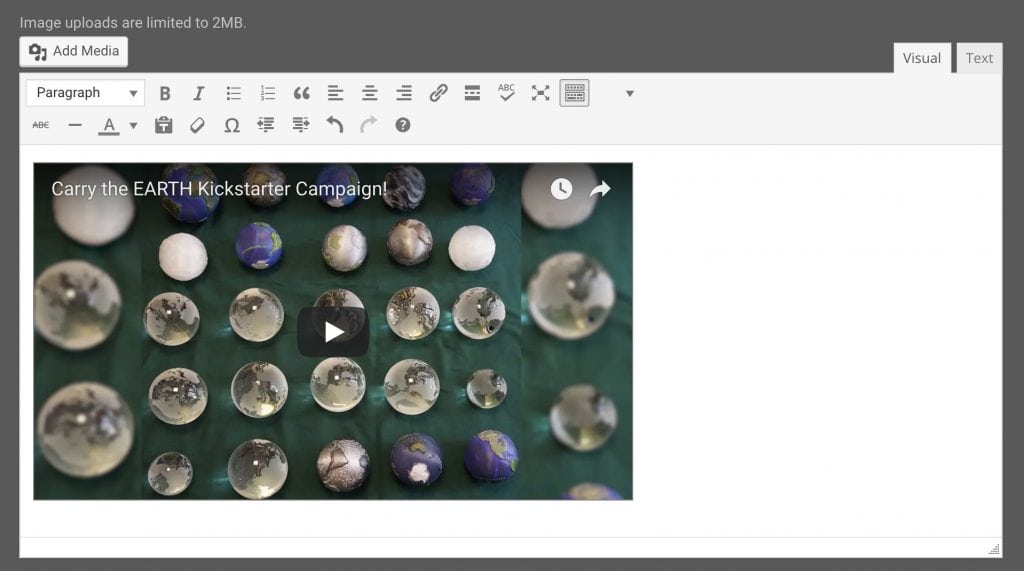The image size is (1024, 571).
Task: Switch to the Text editor tab
Action: click(x=979, y=58)
